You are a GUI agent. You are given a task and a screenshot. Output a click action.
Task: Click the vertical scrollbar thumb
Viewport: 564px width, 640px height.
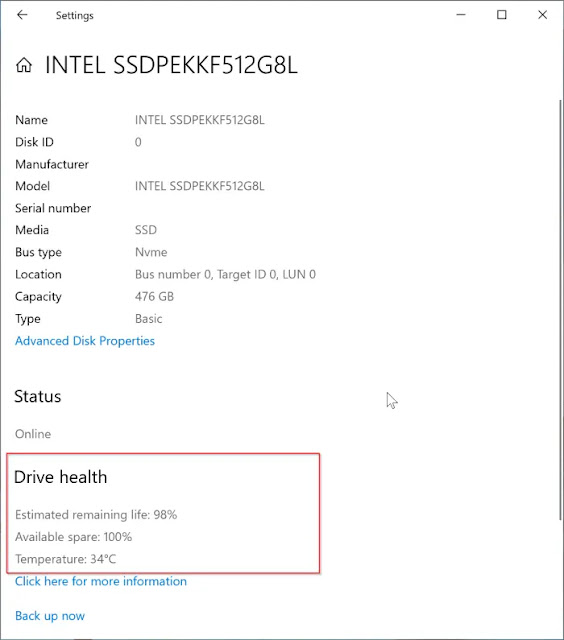(561, 309)
